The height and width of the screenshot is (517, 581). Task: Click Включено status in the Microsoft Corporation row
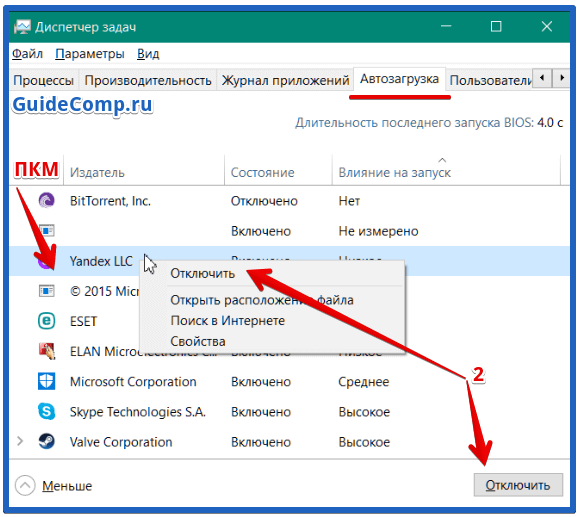(261, 382)
